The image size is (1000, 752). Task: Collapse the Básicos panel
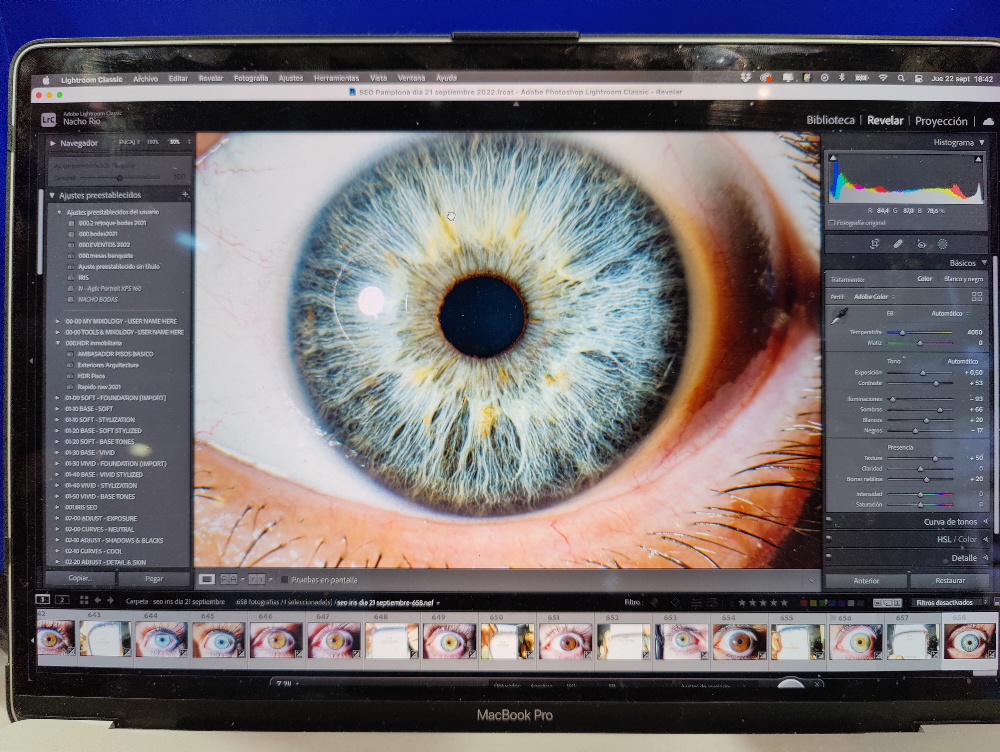[x=984, y=263]
